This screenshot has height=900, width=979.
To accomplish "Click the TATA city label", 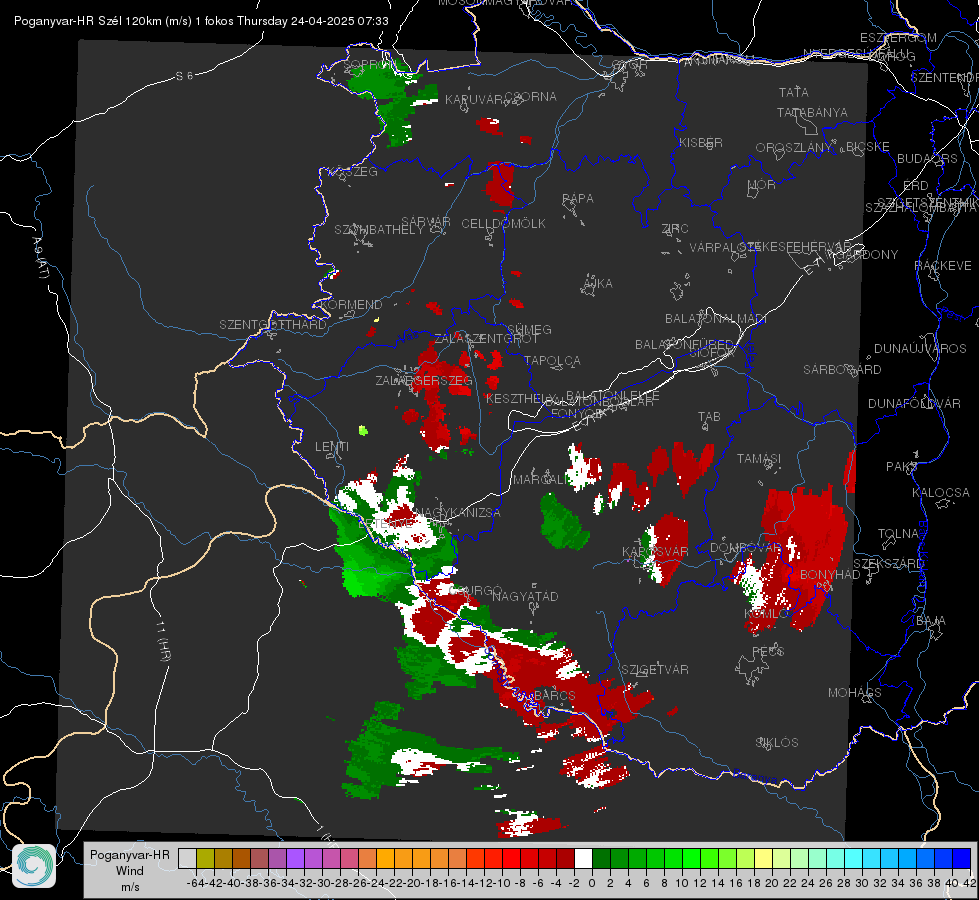I will [794, 92].
